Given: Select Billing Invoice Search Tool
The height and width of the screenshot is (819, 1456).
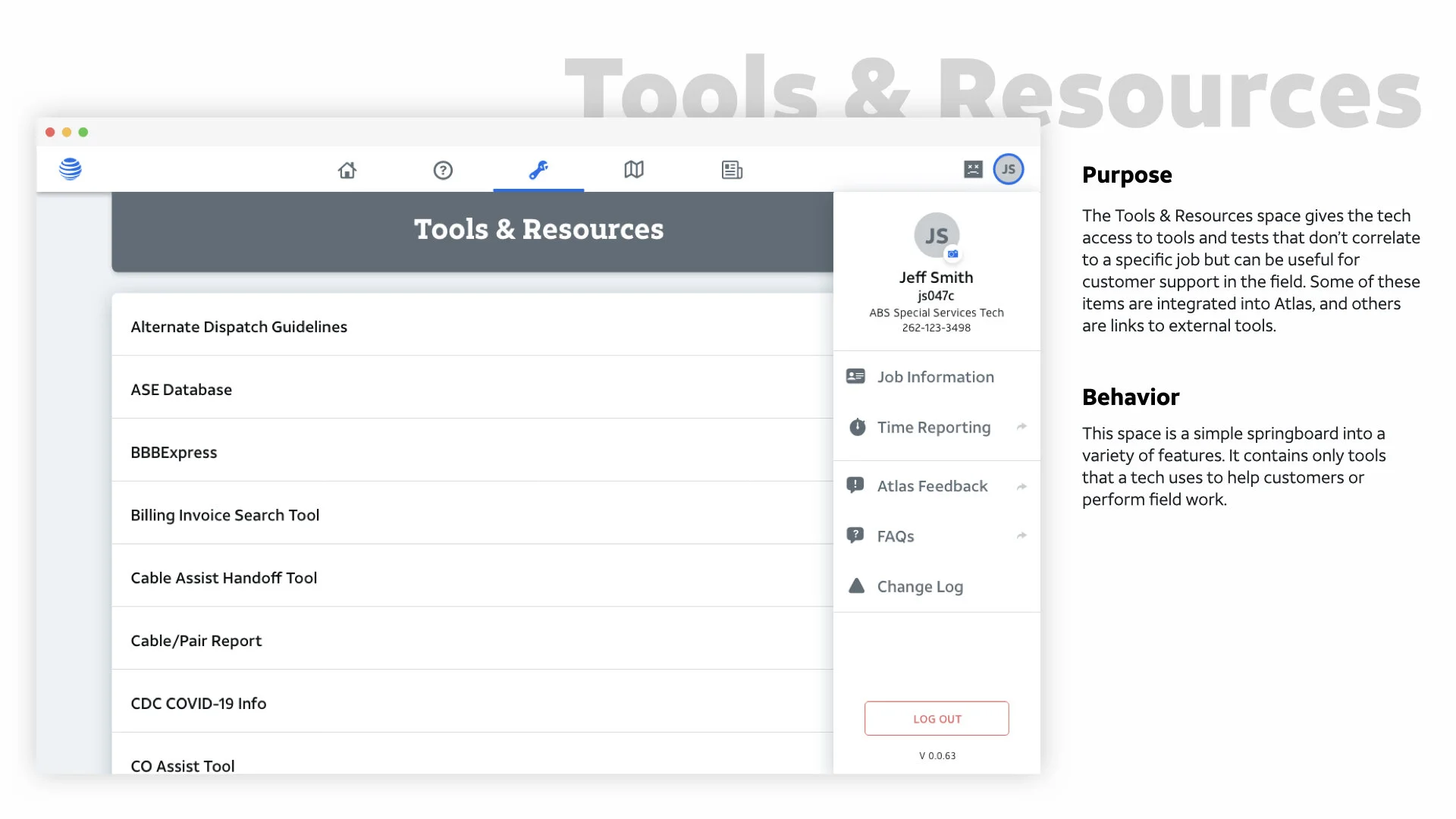Looking at the screenshot, I should [224, 515].
